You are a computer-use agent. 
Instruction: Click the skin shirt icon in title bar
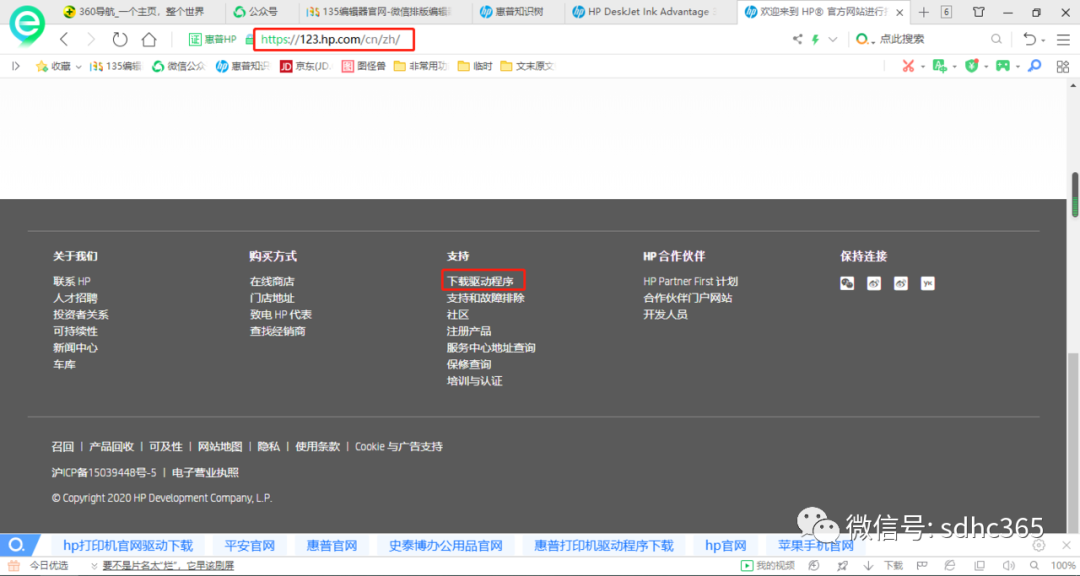point(978,12)
